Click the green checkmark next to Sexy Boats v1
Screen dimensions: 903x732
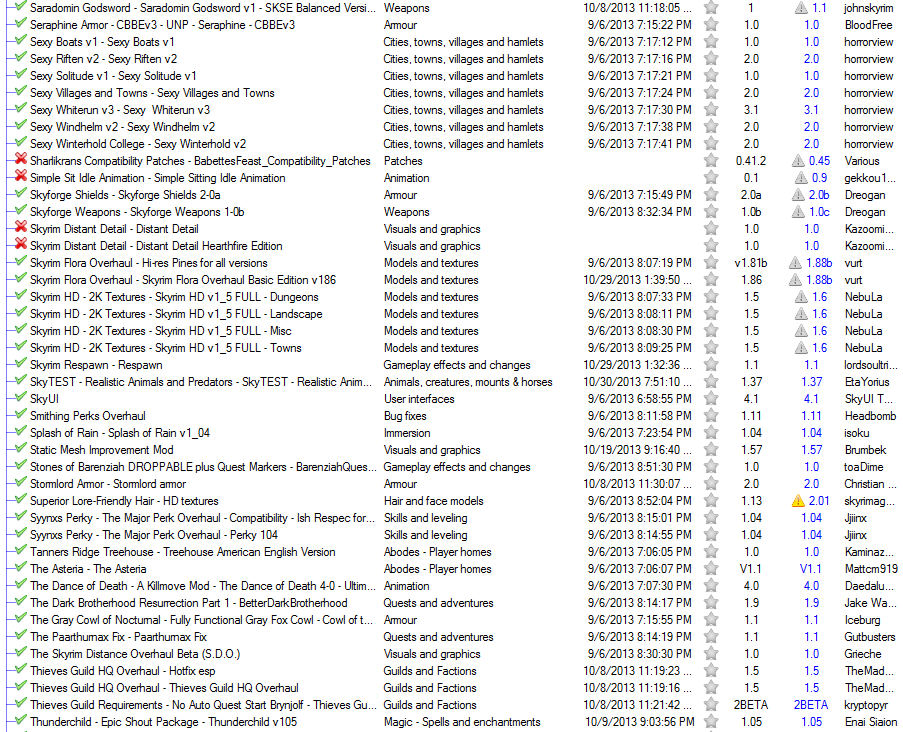point(21,40)
